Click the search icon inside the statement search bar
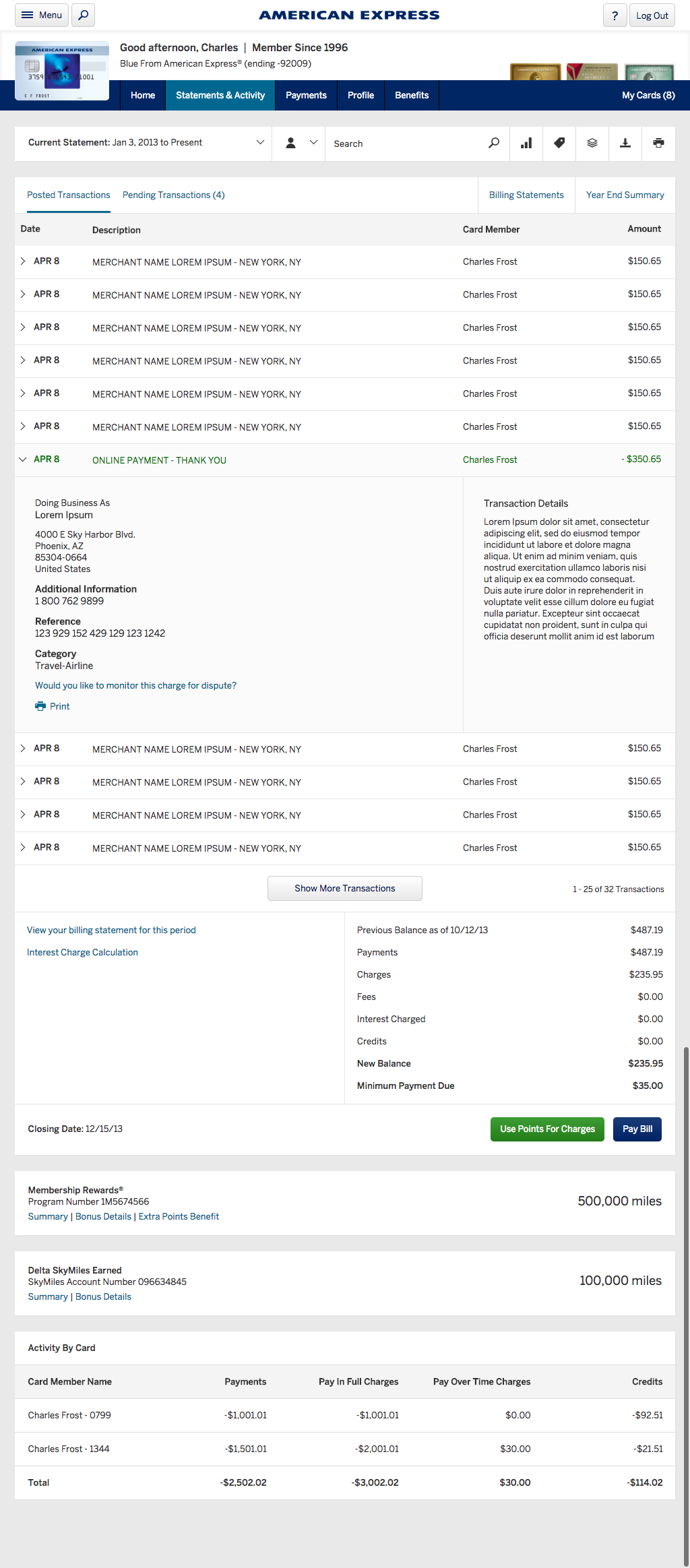Screen dimensions: 690x1568 click(x=494, y=143)
